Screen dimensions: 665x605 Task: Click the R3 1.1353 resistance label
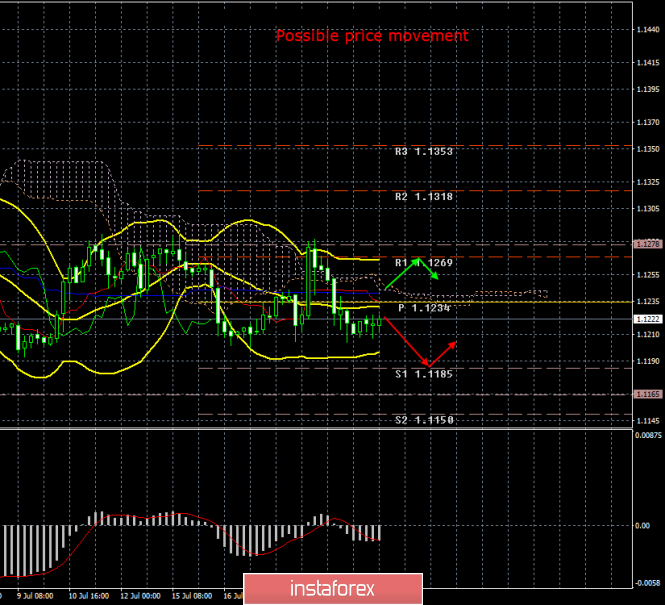click(x=423, y=152)
